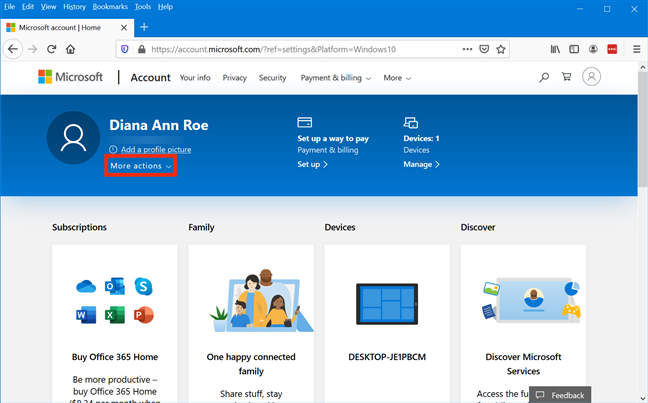Save page to Pocket icon

tap(484, 49)
